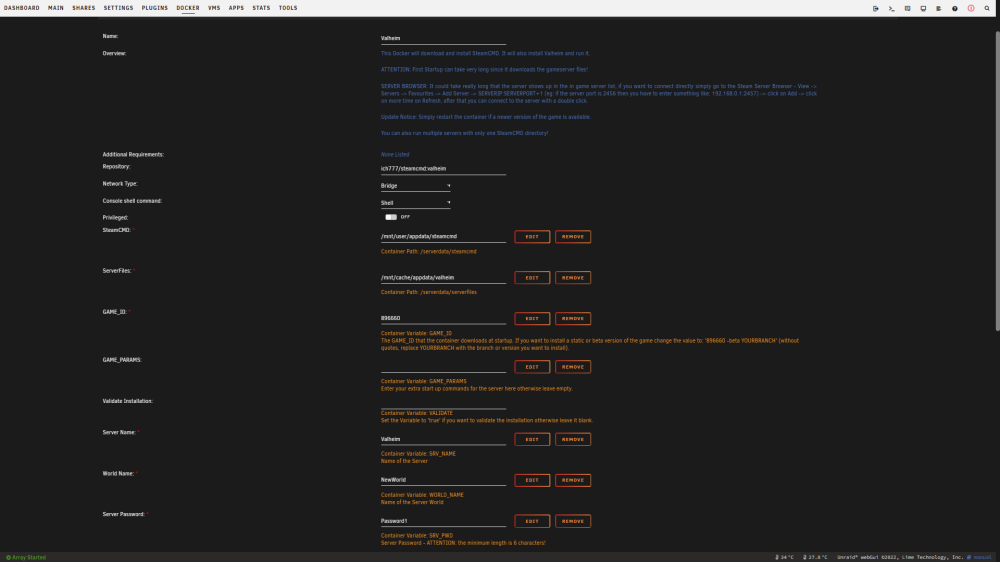The image size is (1000, 562).
Task: Click Edit for Server Password
Action: [532, 521]
